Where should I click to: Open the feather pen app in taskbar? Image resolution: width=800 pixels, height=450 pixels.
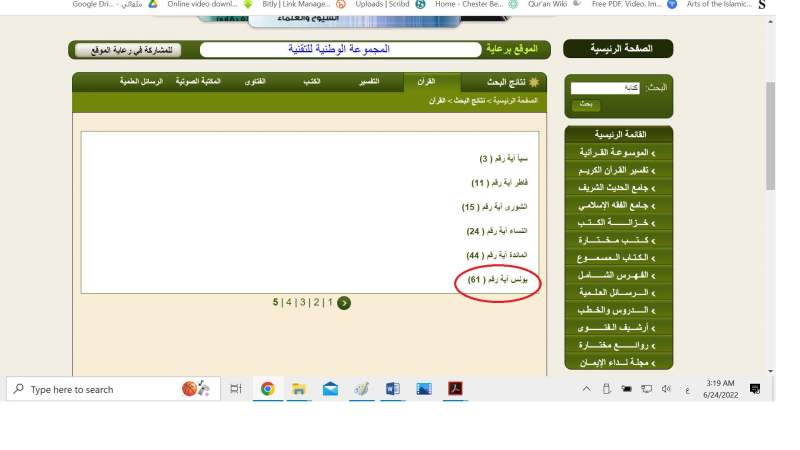point(361,389)
